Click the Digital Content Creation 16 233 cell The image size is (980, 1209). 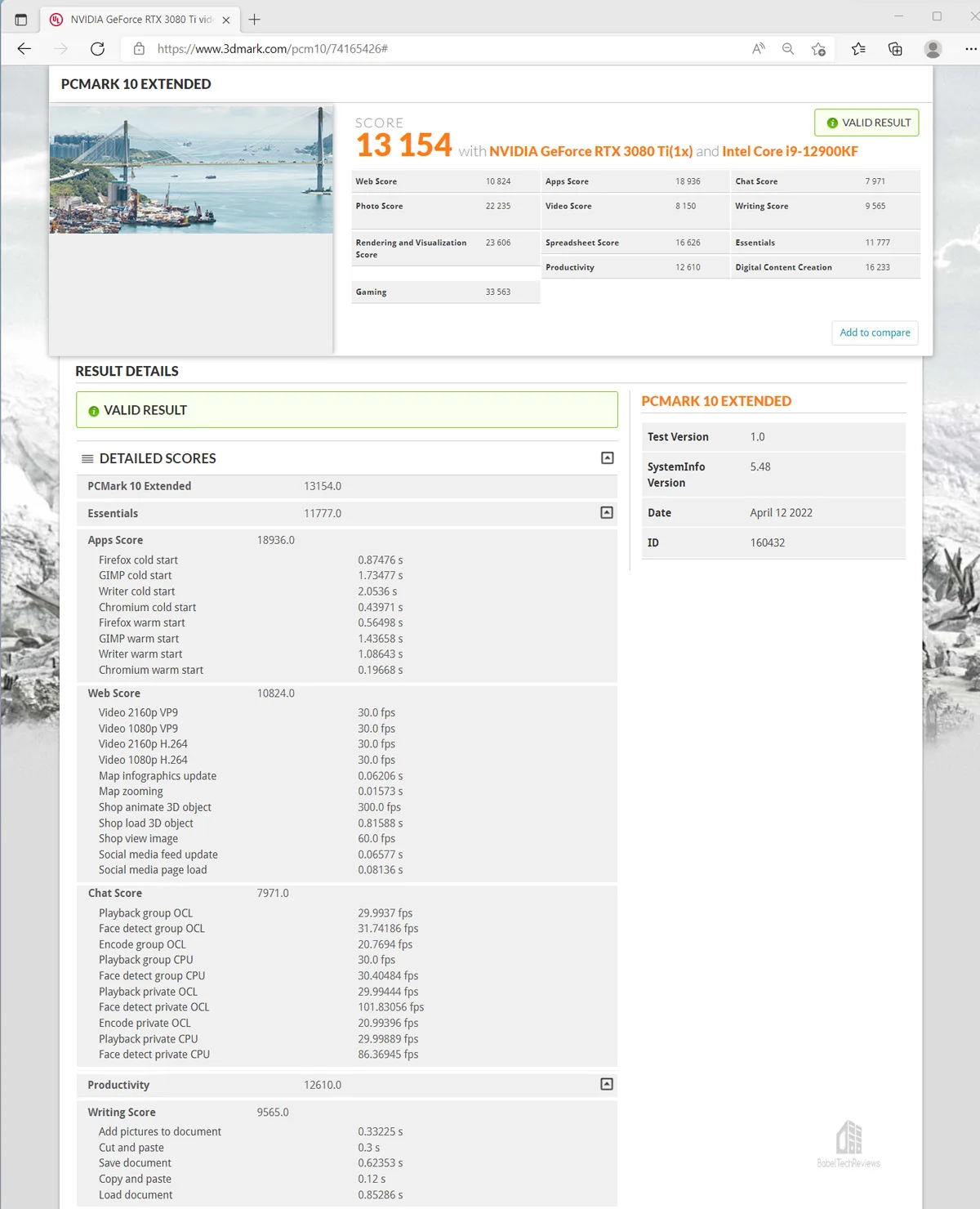pyautogui.click(x=825, y=267)
